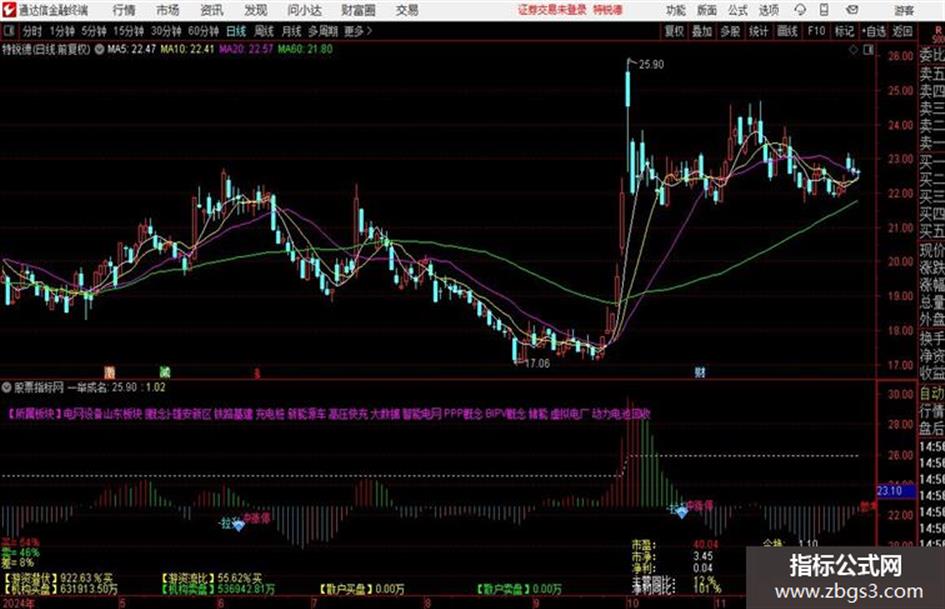
Task: Switch to 15分钟 period
Action: (x=129, y=31)
